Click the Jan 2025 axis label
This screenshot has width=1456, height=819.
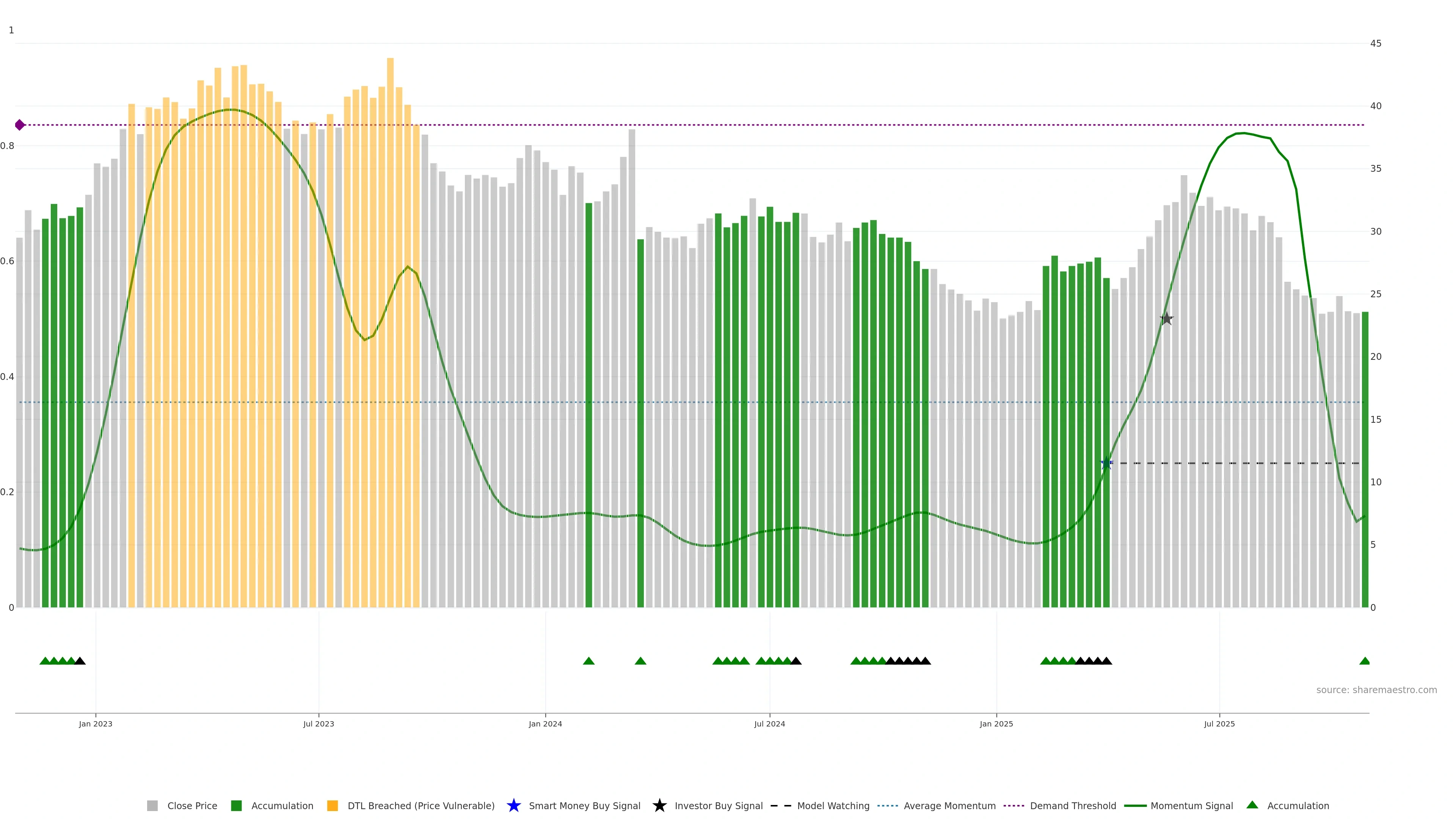(996, 724)
